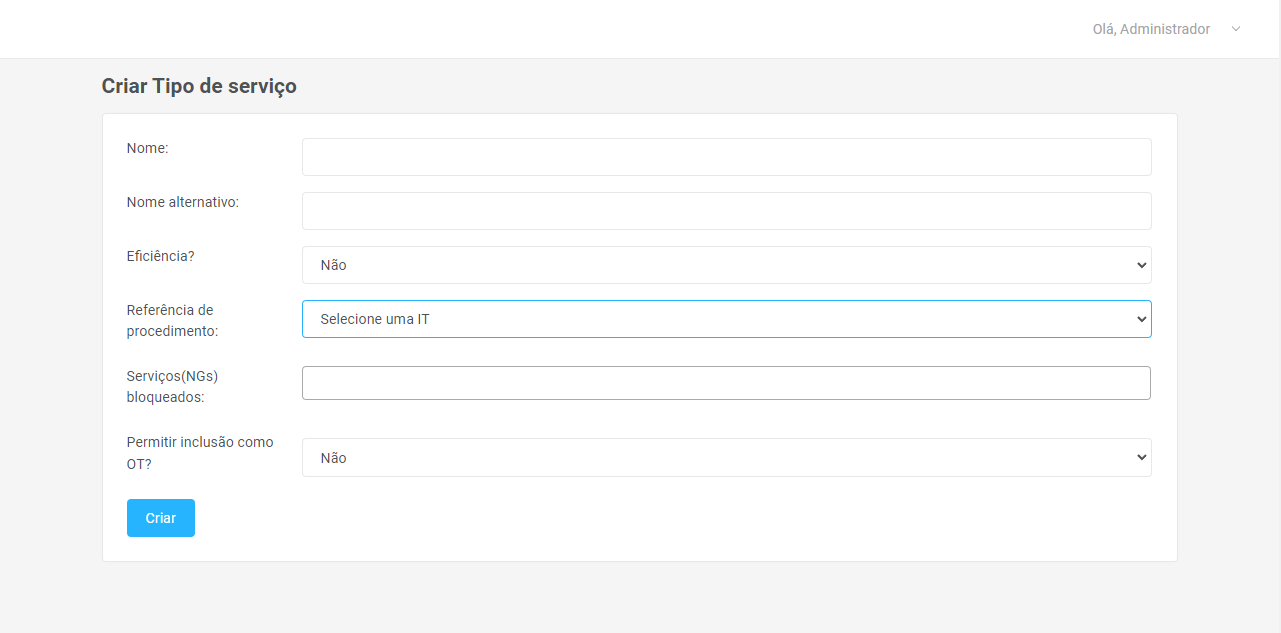The width and height of the screenshot is (1281, 633).
Task: Click the "Referência de procedimento:" label
Action: [x=172, y=320]
